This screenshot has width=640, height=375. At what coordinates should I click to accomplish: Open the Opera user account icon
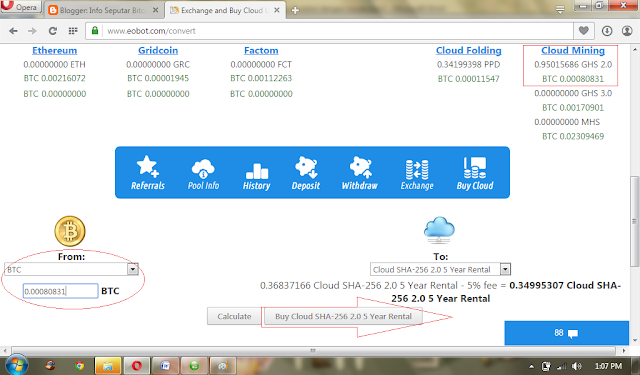point(627,31)
